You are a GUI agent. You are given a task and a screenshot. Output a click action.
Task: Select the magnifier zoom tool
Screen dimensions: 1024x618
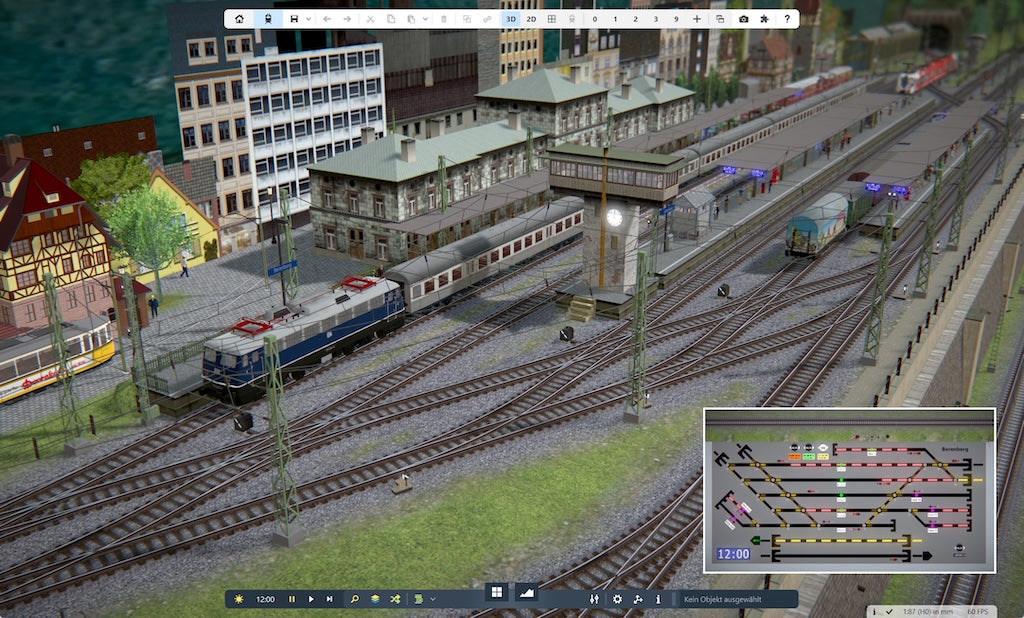point(354,599)
